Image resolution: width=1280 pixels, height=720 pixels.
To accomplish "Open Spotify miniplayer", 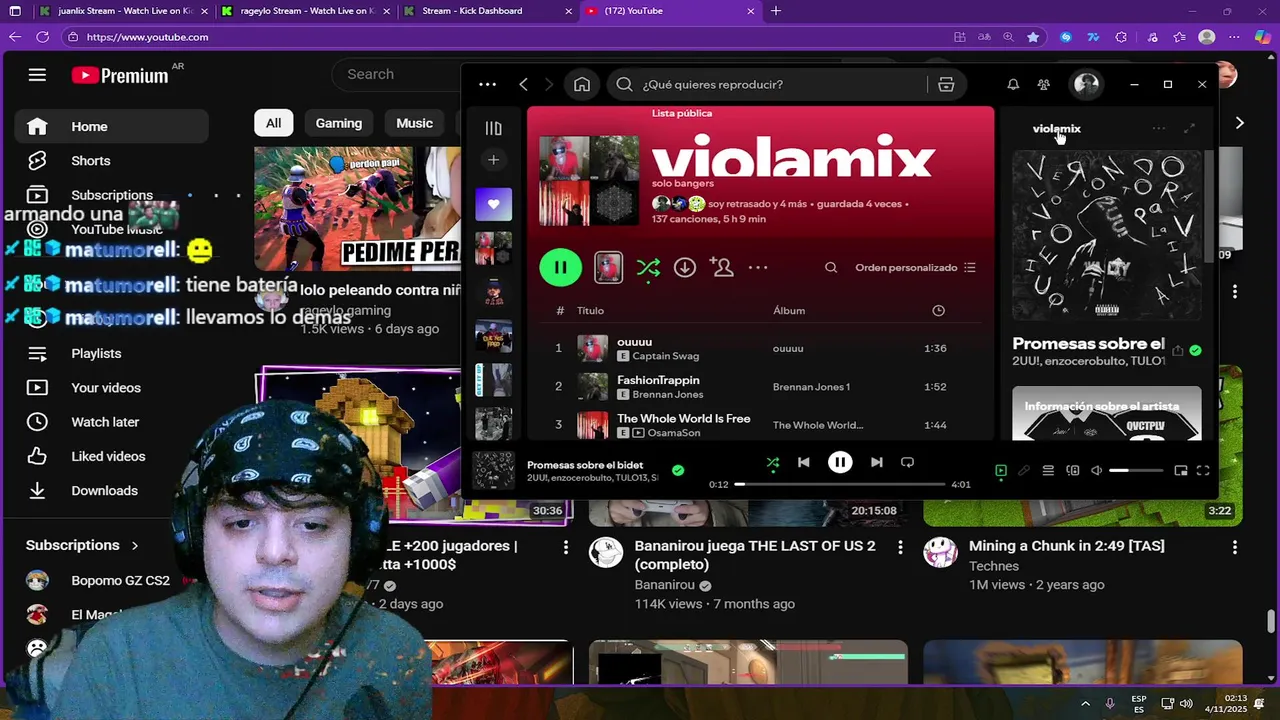I will point(1181,471).
